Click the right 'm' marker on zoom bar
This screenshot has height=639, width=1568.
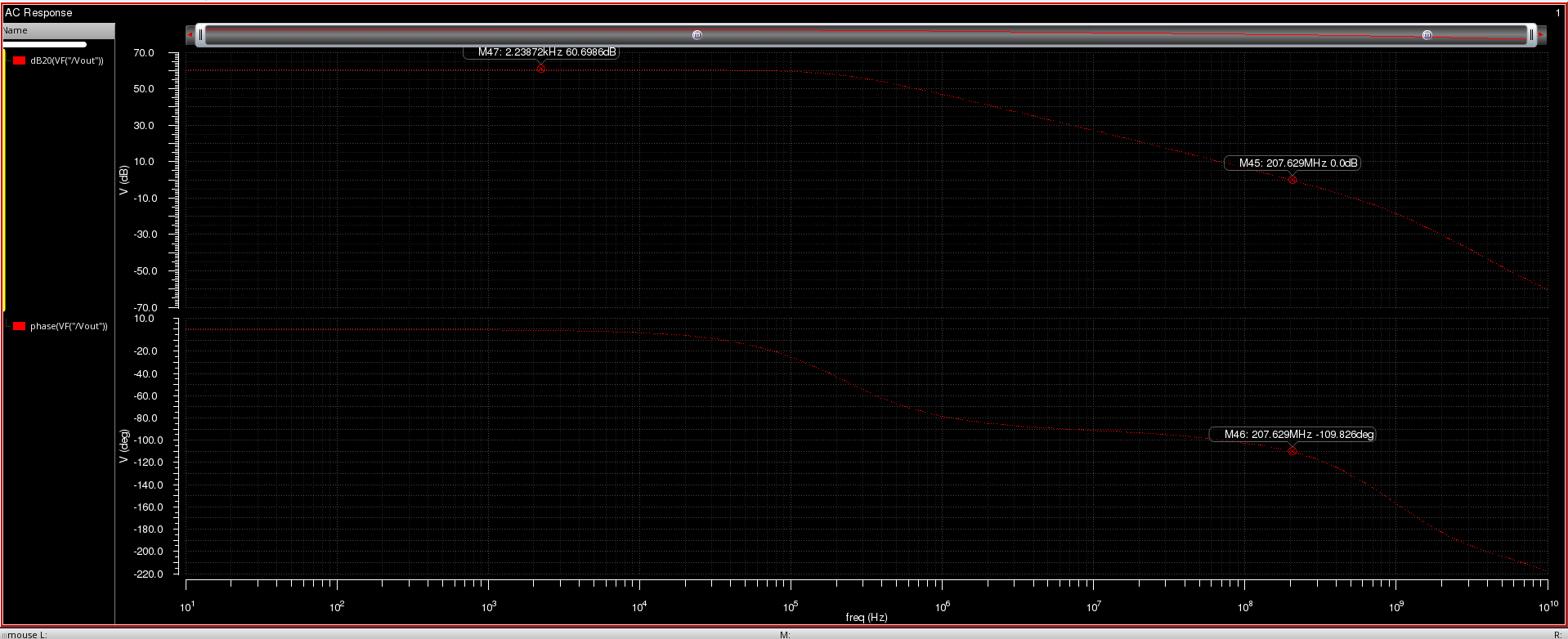1427,35
